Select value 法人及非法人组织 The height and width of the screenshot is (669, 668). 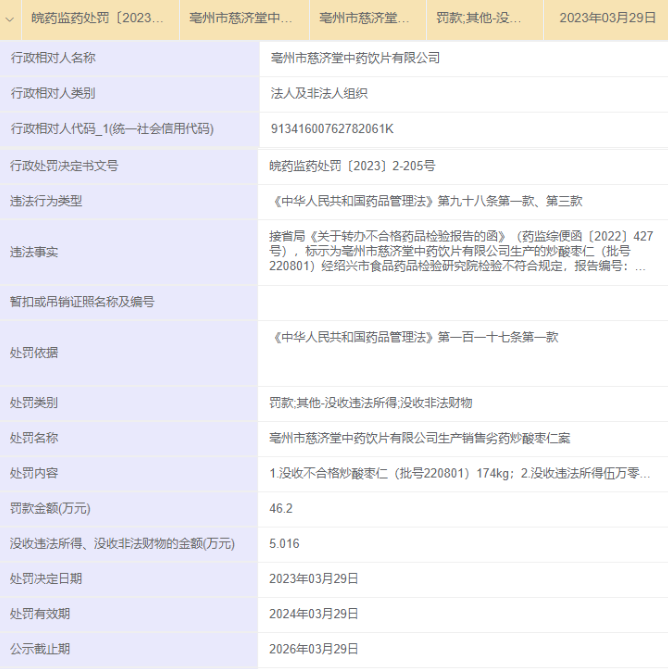pos(319,93)
